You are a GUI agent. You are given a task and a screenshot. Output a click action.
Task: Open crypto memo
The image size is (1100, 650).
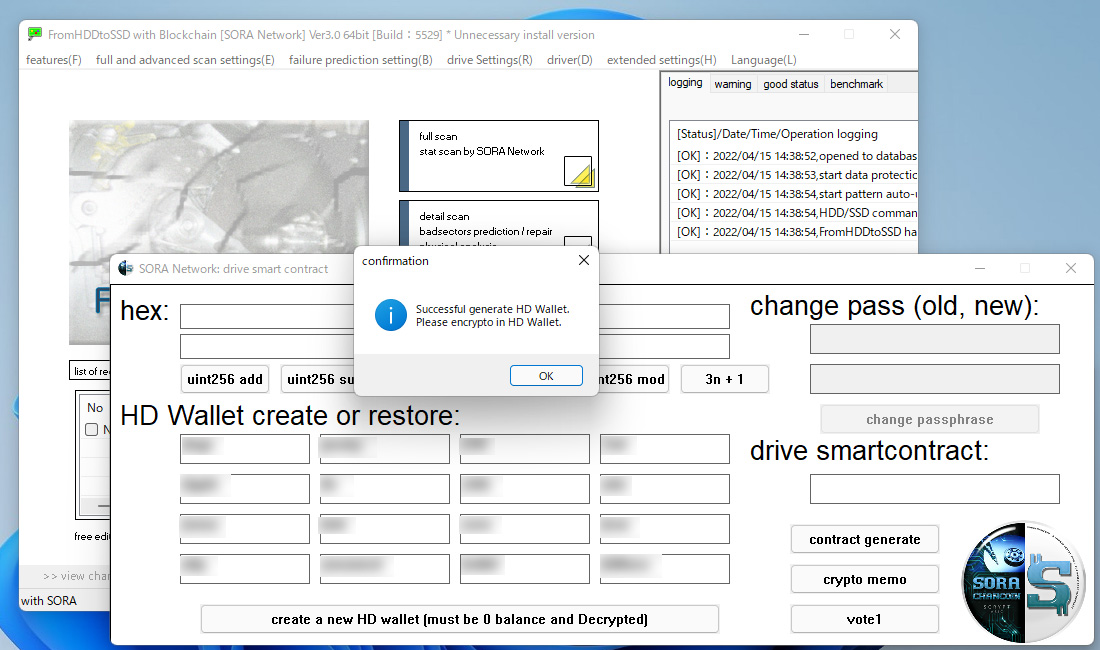point(865,579)
